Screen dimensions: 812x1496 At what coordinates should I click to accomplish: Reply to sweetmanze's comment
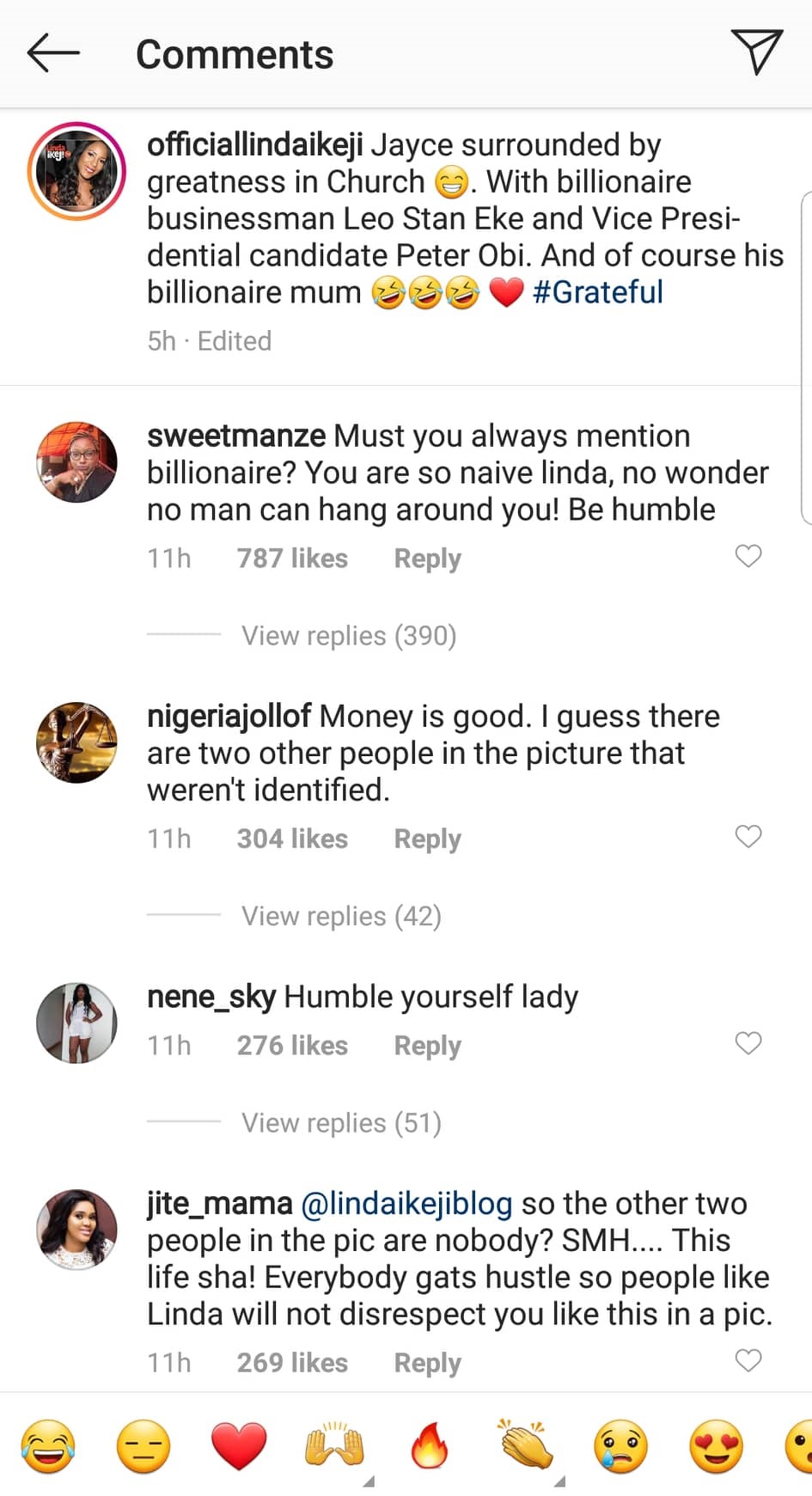tap(427, 559)
